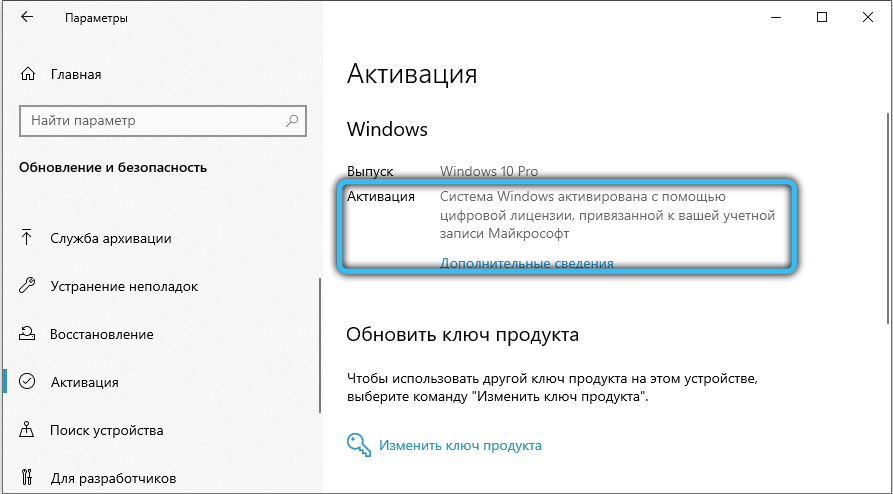
Task: Maximize the Параметры window
Action: point(821,18)
